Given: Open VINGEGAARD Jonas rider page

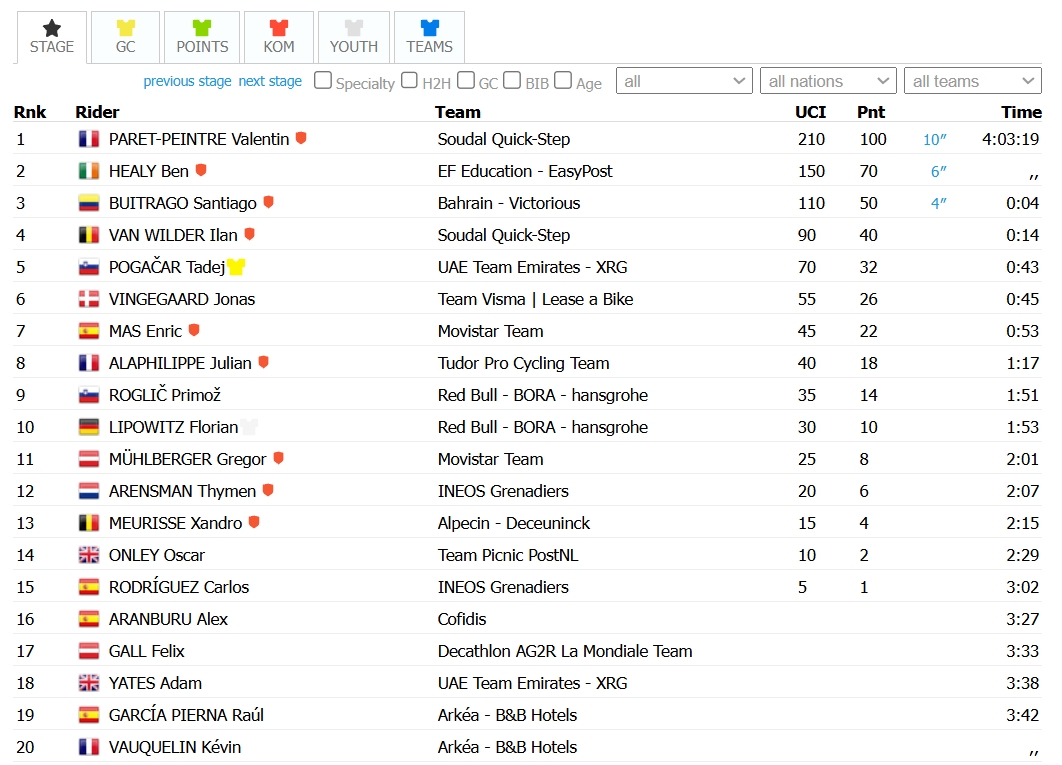Looking at the screenshot, I should coord(182,299).
